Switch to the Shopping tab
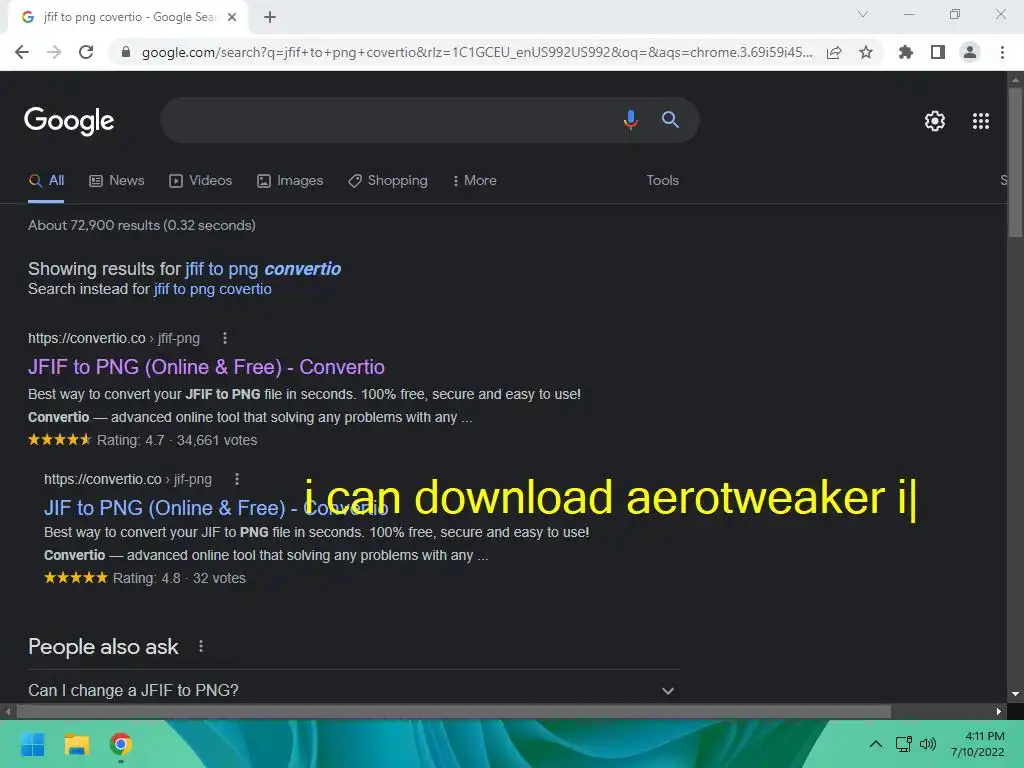 click(388, 181)
